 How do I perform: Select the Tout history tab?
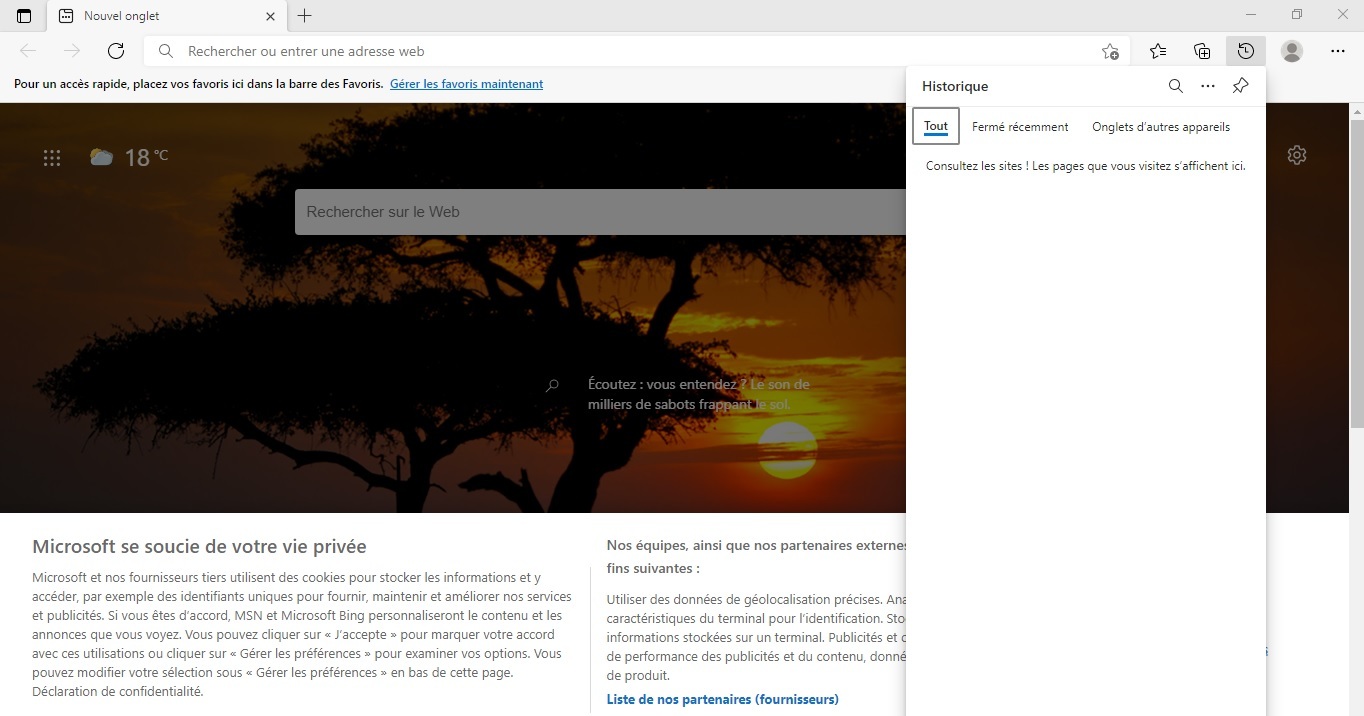[x=936, y=126]
